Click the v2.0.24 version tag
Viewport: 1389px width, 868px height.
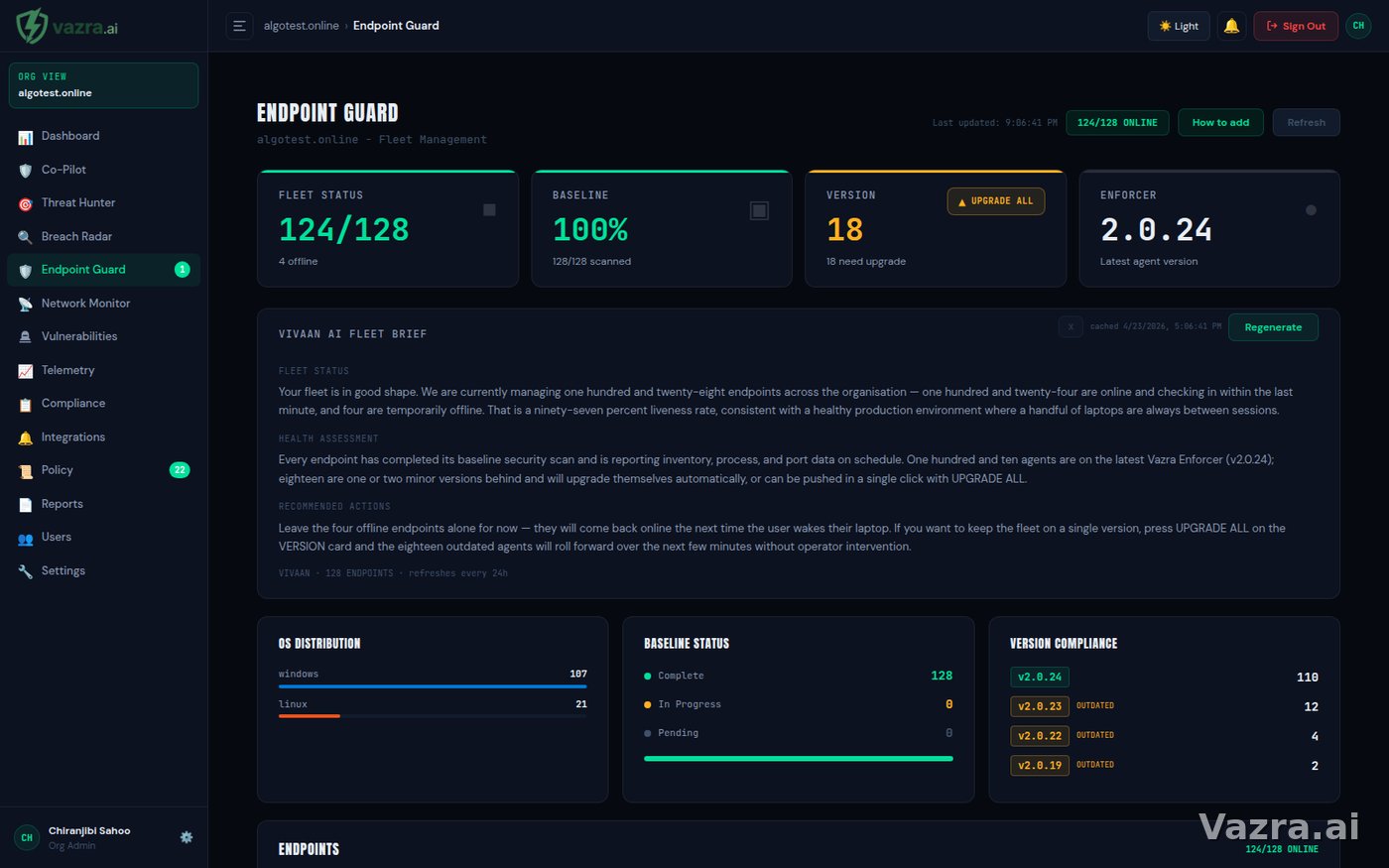pos(1040,677)
